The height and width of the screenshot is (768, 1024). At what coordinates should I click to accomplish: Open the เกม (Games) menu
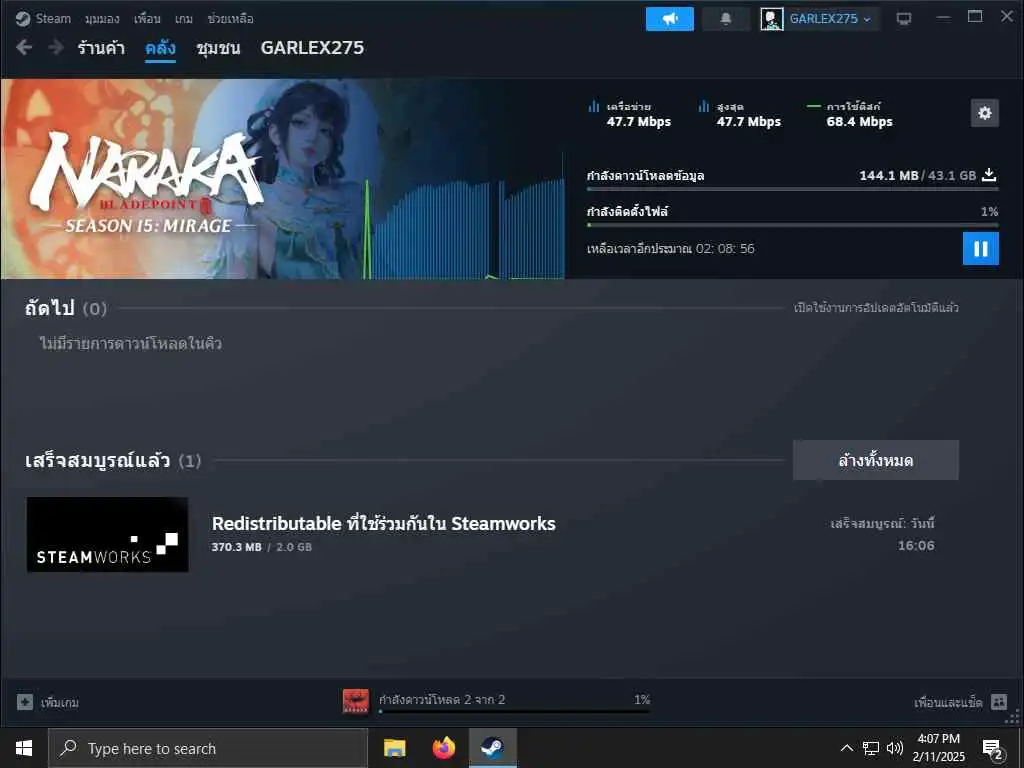click(x=184, y=18)
